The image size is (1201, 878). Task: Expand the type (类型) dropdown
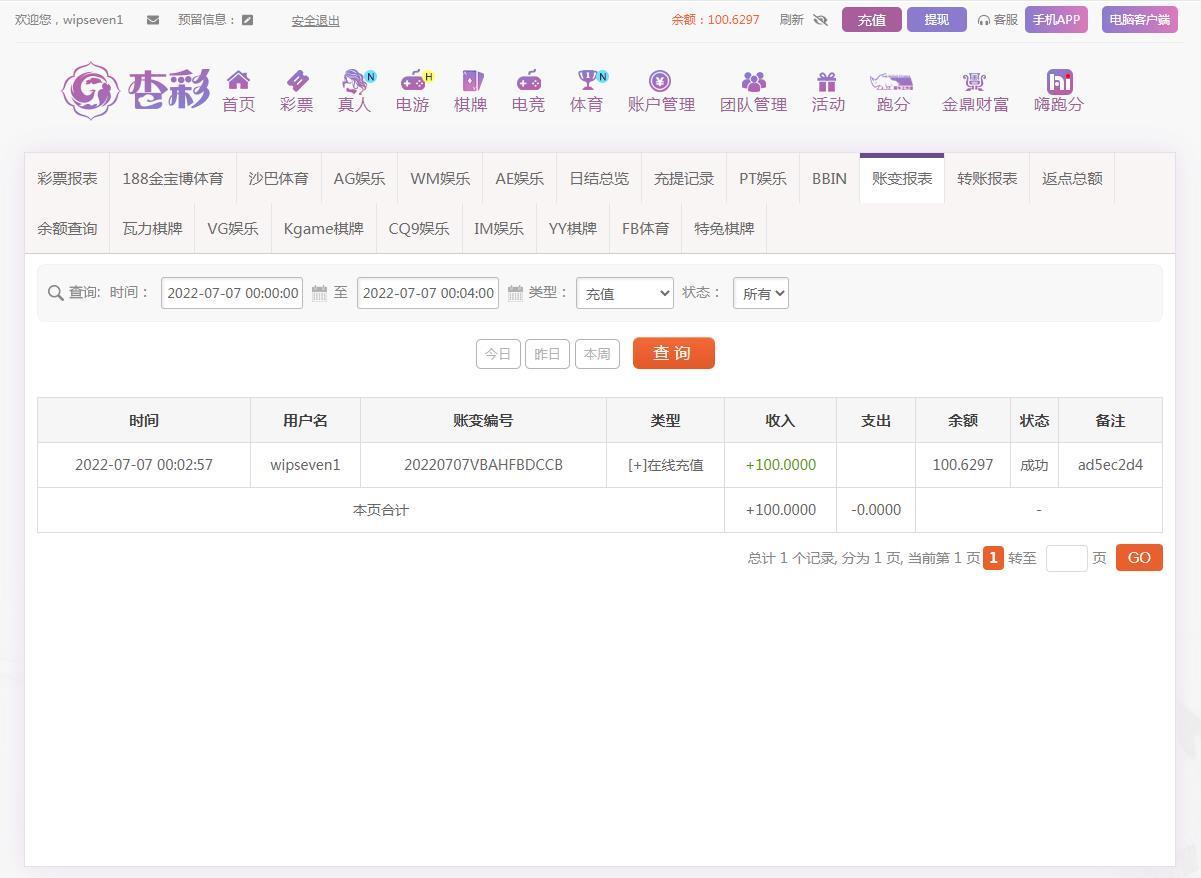click(x=625, y=293)
